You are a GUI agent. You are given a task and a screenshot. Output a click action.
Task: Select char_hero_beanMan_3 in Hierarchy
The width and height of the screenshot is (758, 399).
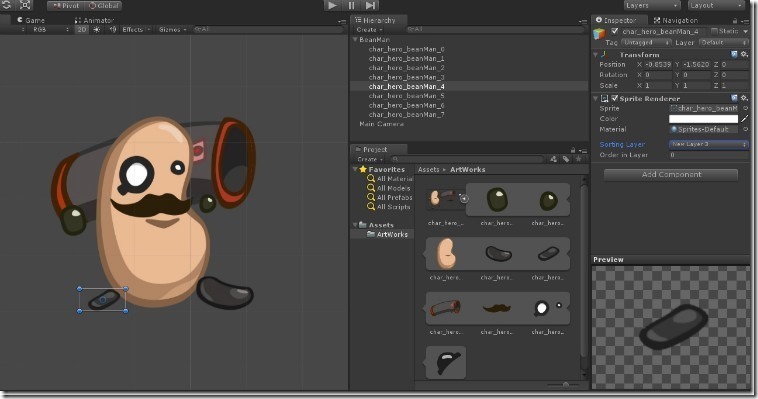(x=406, y=77)
